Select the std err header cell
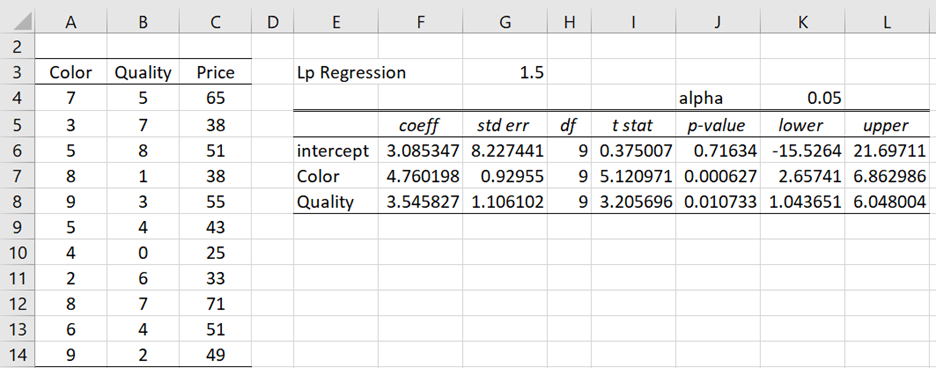This screenshot has width=936, height=368. (505, 126)
